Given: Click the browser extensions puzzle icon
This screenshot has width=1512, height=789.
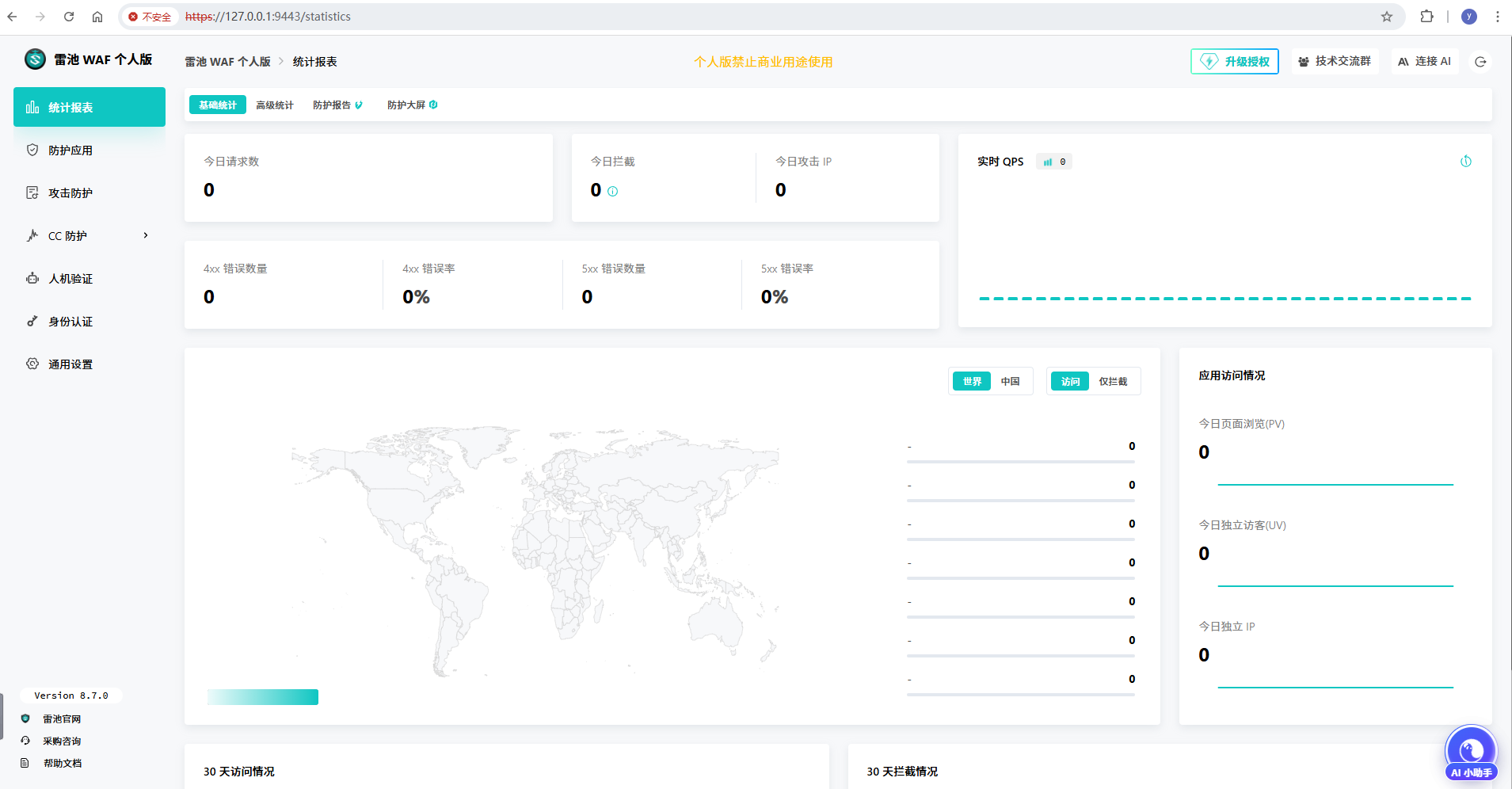Looking at the screenshot, I should [1426, 17].
